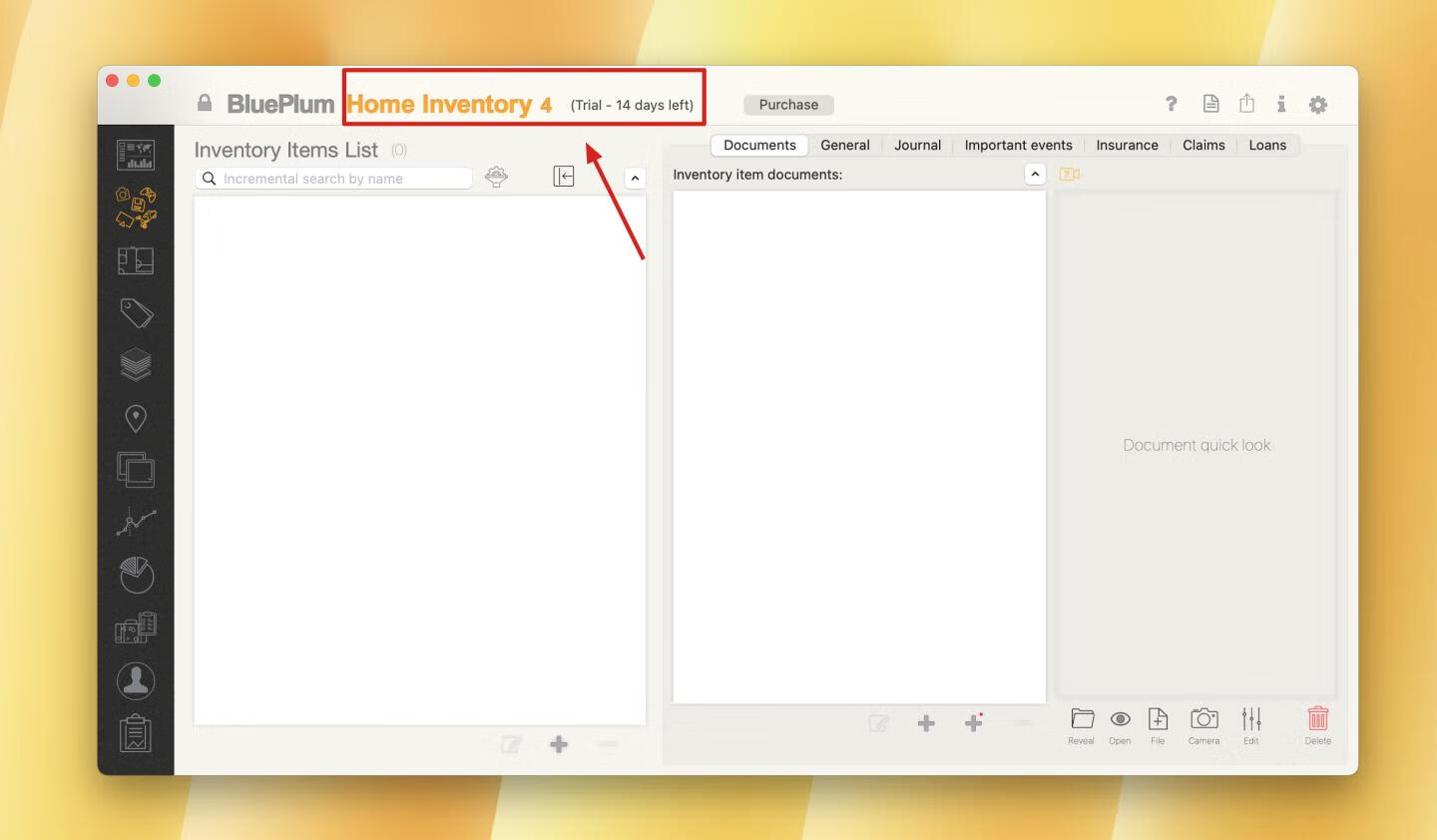Switch to the General tab

click(x=845, y=145)
